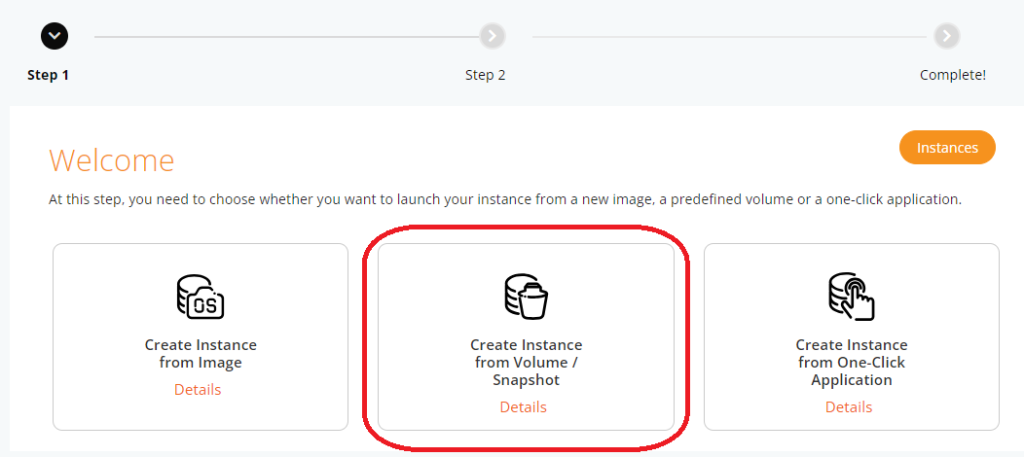
Task: Click the Step 1 down-chevron circle
Action: (x=55, y=36)
